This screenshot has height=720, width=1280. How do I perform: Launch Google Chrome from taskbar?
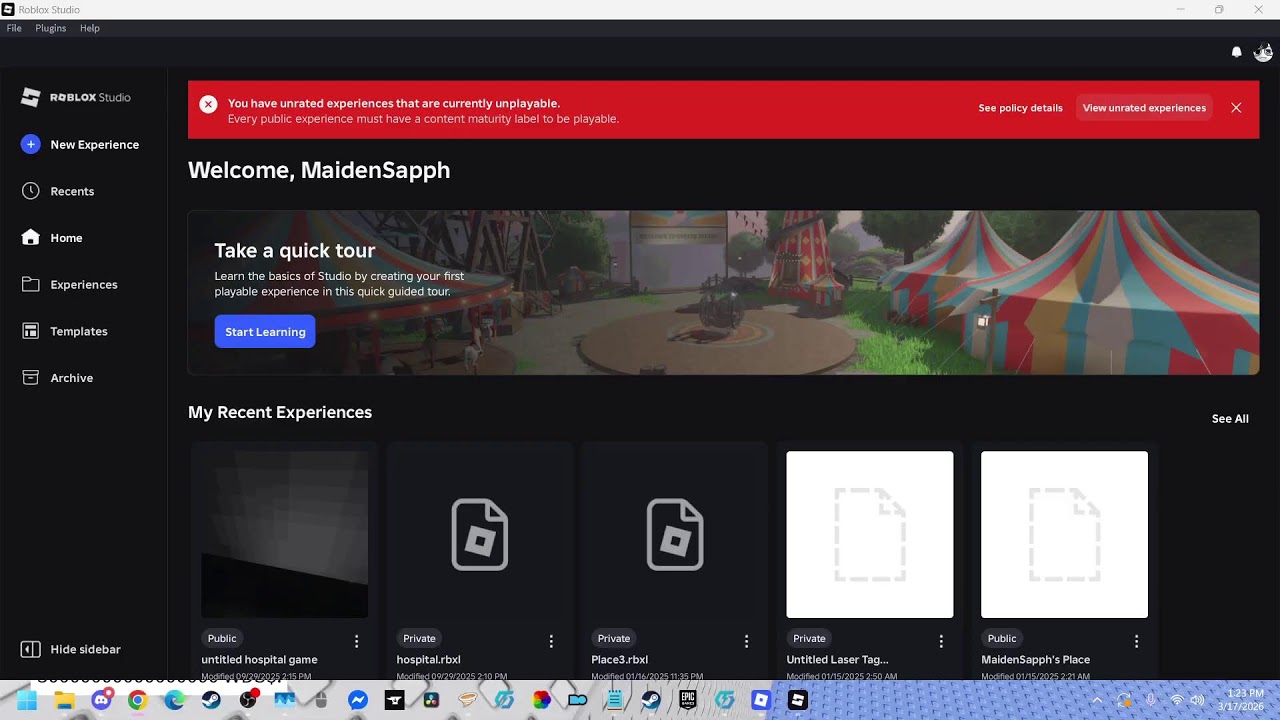coord(137,700)
